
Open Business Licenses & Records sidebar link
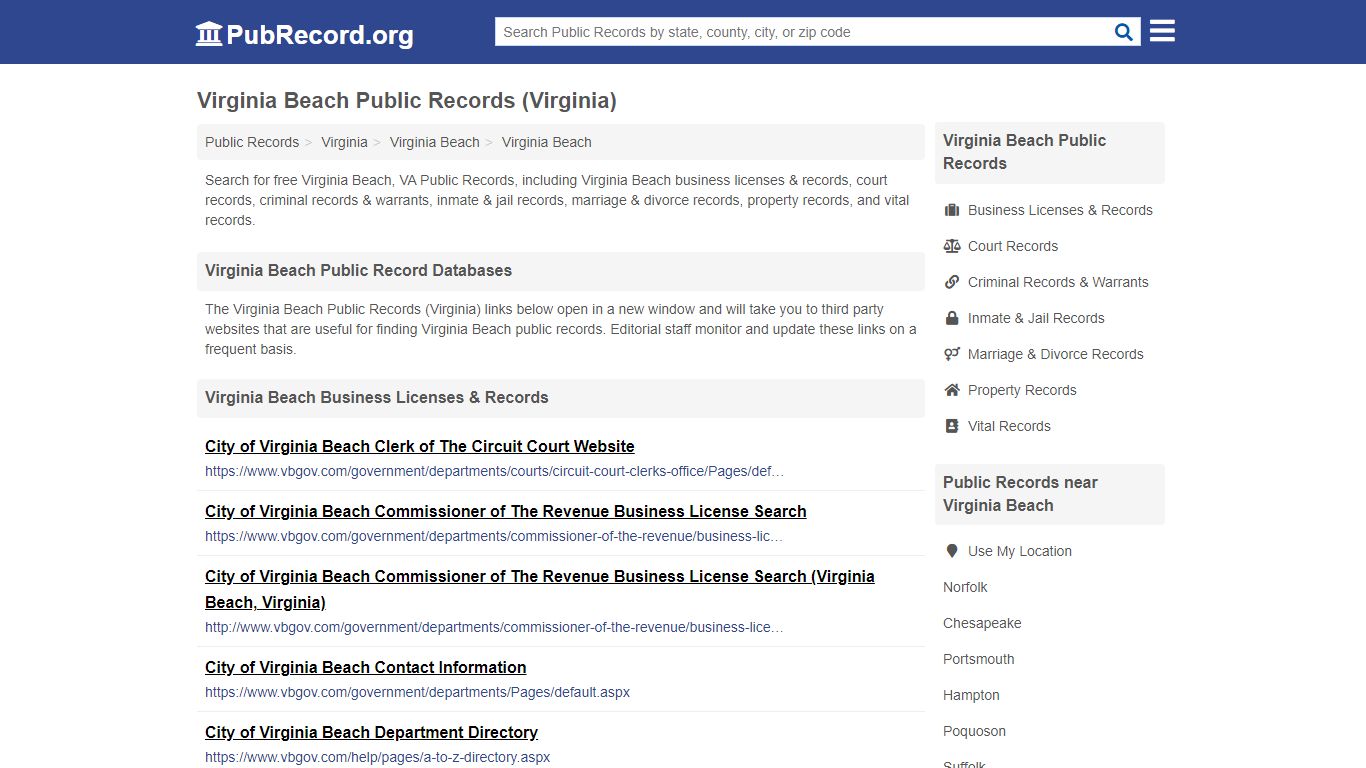click(x=1060, y=210)
